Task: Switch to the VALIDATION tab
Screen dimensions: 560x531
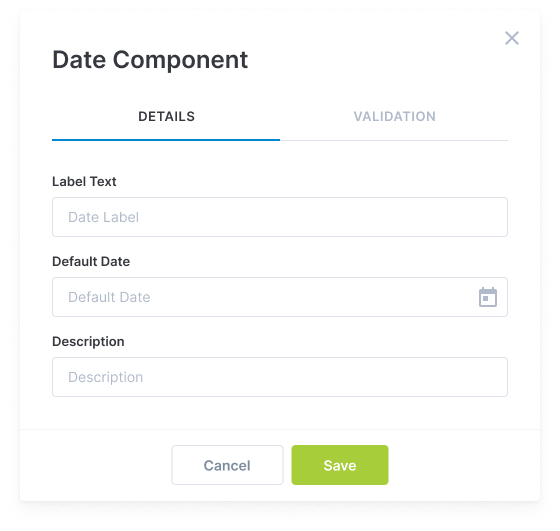Action: click(x=394, y=116)
